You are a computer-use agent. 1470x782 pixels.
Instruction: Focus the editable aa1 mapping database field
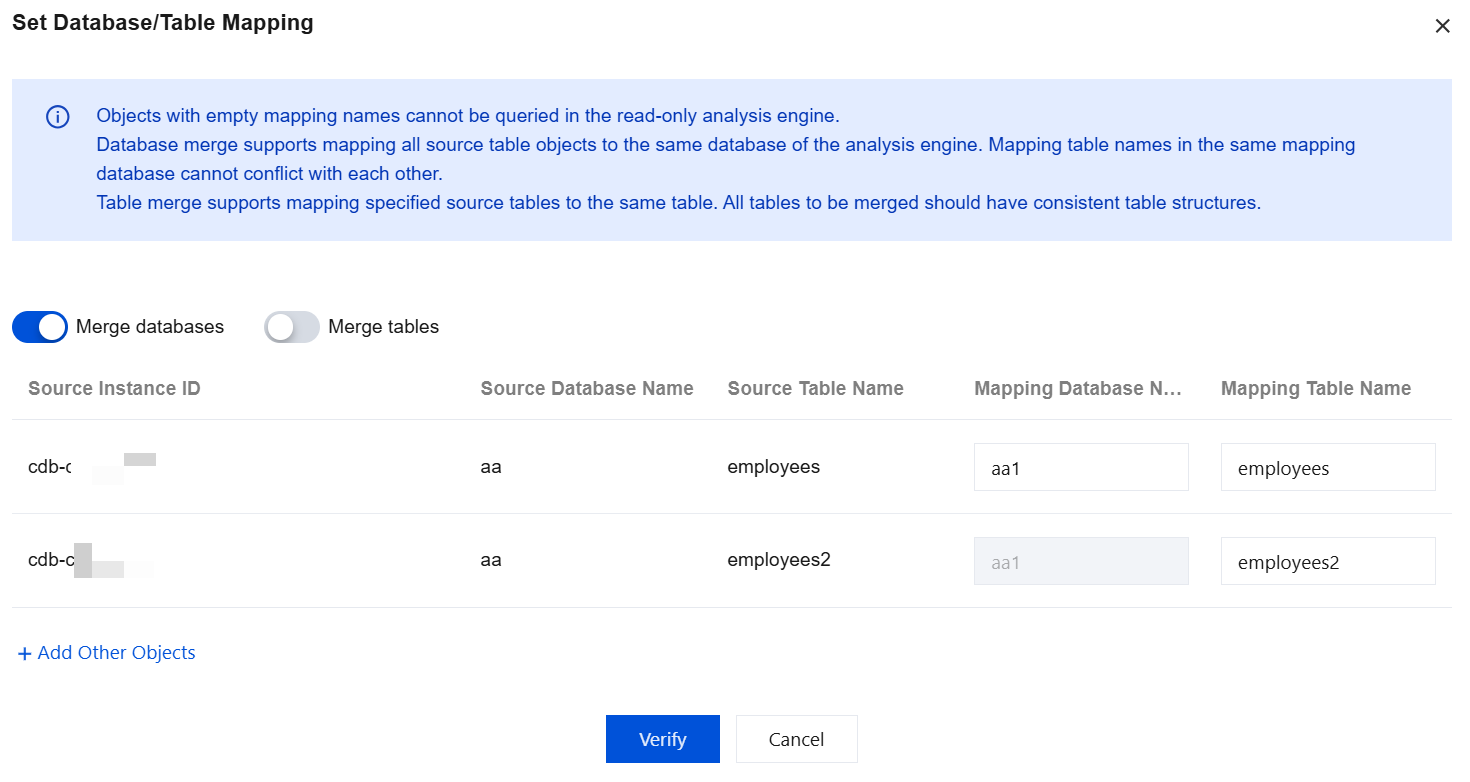click(x=1081, y=467)
